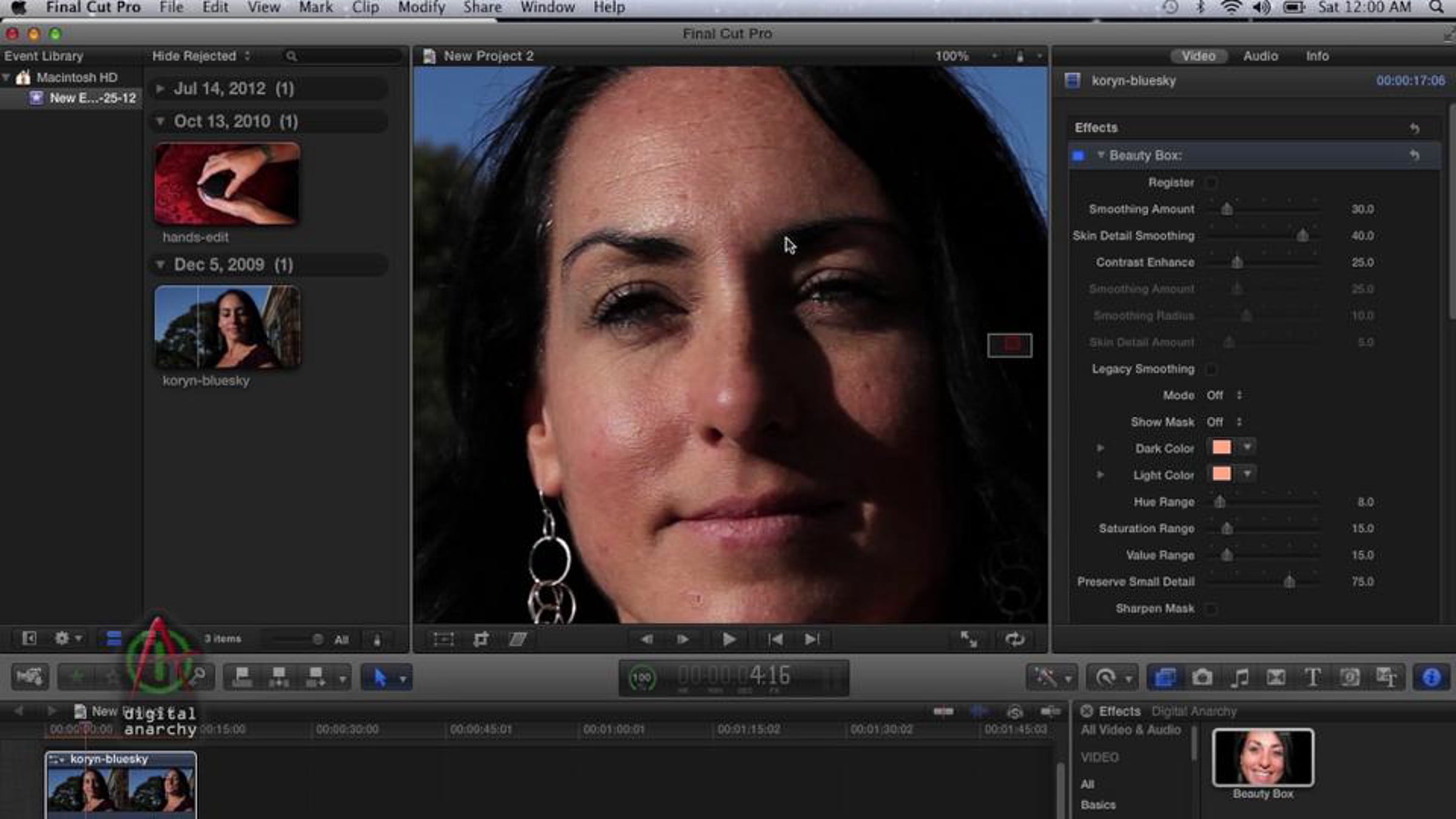
Task: Go to next edit point
Action: tap(812, 639)
